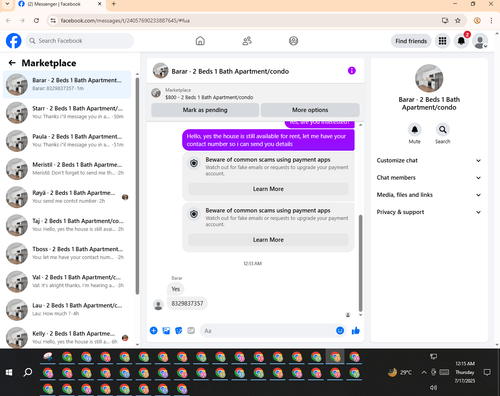The width and height of the screenshot is (500, 396).
Task: Open the Meristil conversation in the list
Action: (67, 169)
